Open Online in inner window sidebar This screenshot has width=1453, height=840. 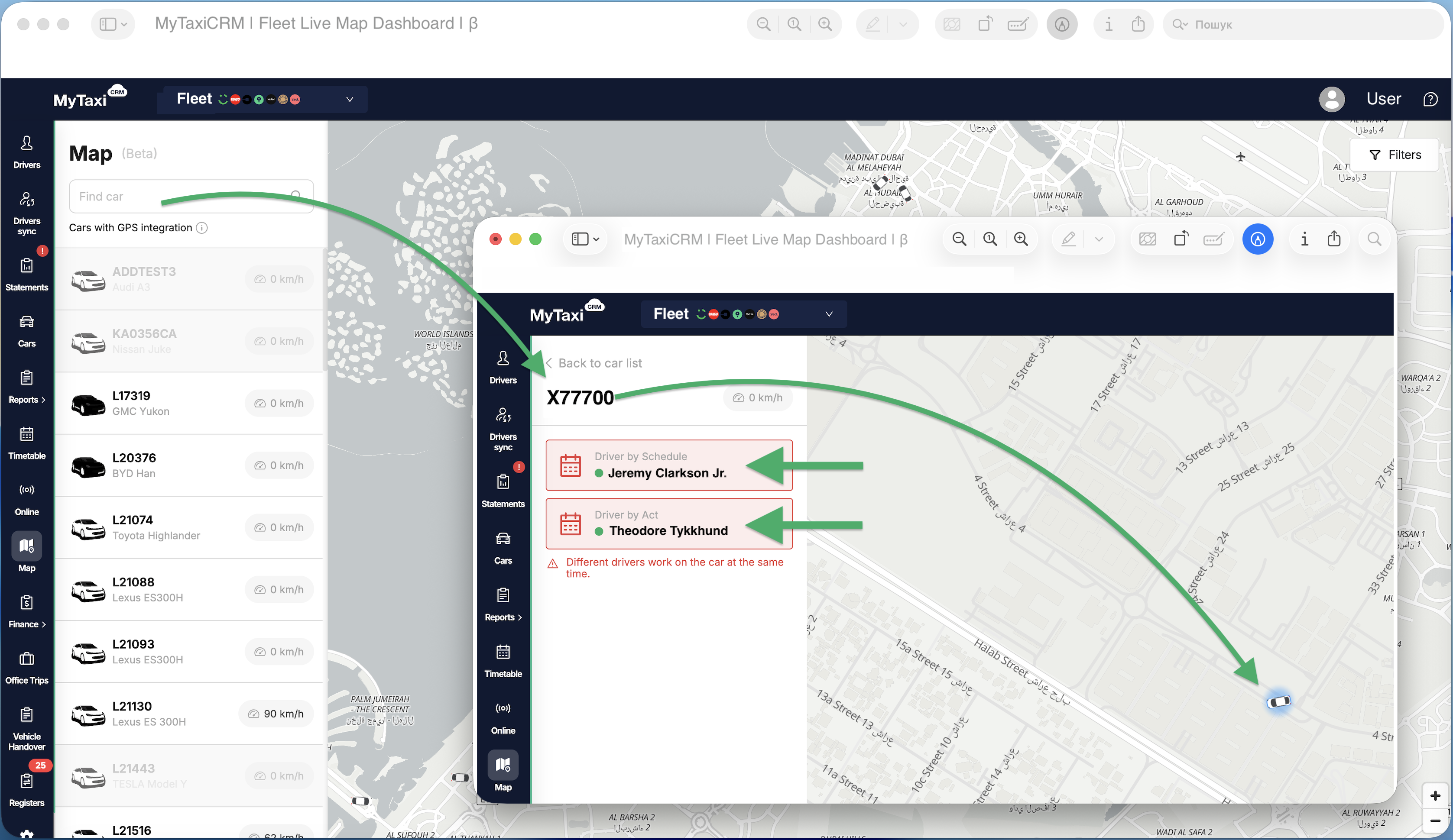tap(503, 718)
